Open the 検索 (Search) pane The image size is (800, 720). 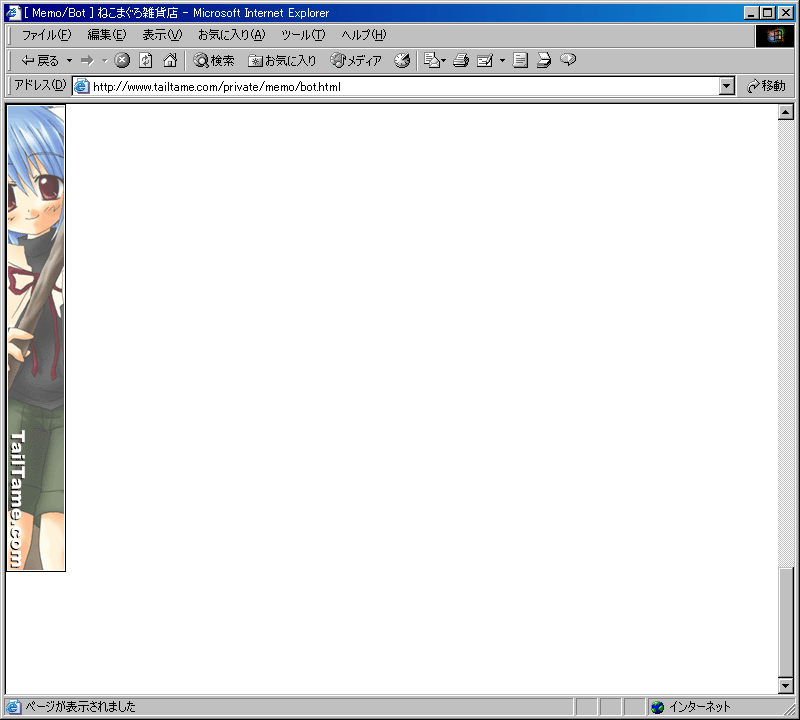pos(214,61)
